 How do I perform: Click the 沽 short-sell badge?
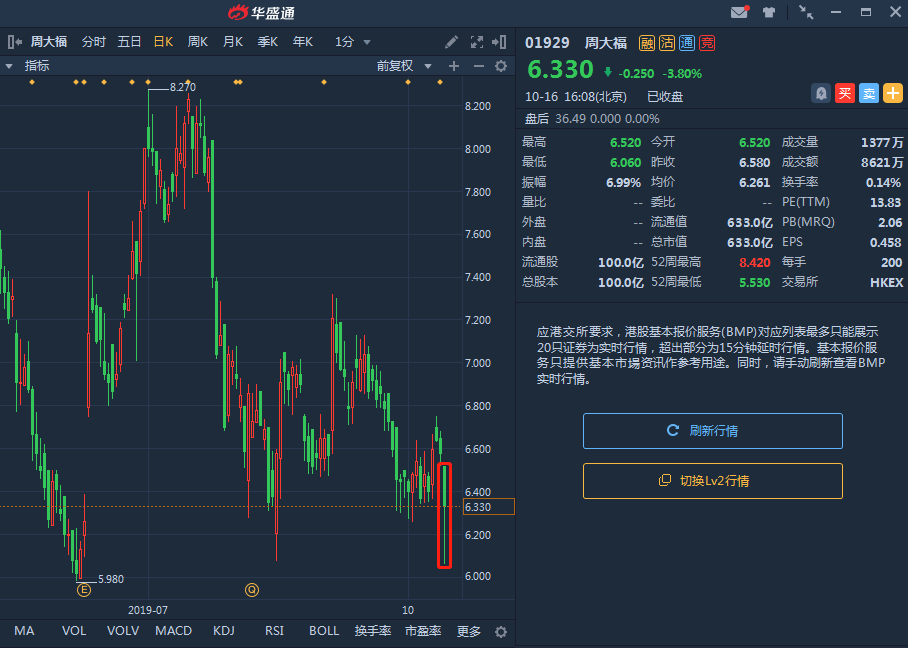(667, 43)
